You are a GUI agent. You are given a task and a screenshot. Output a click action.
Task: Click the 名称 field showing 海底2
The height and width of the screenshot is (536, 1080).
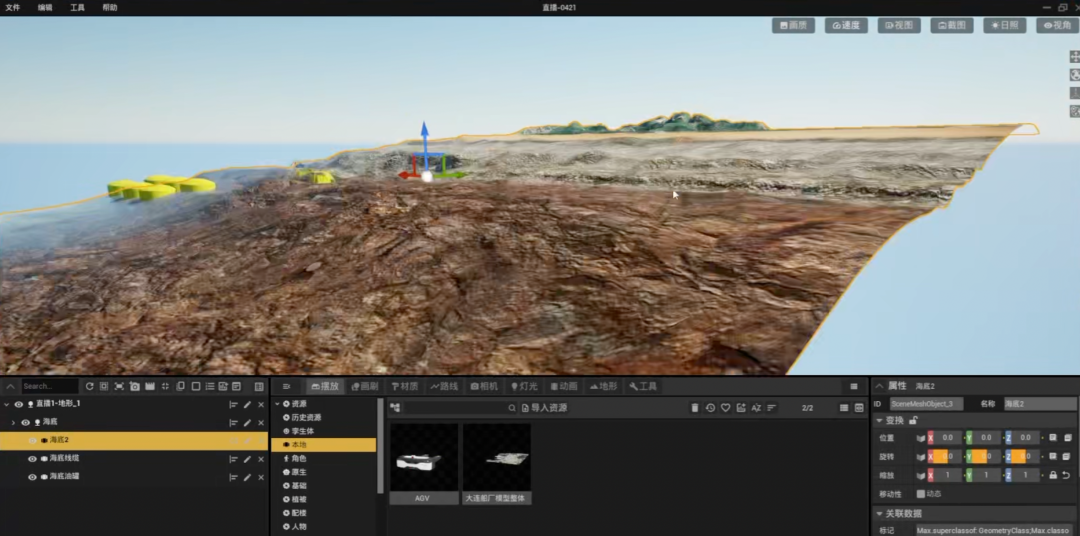pos(1039,404)
